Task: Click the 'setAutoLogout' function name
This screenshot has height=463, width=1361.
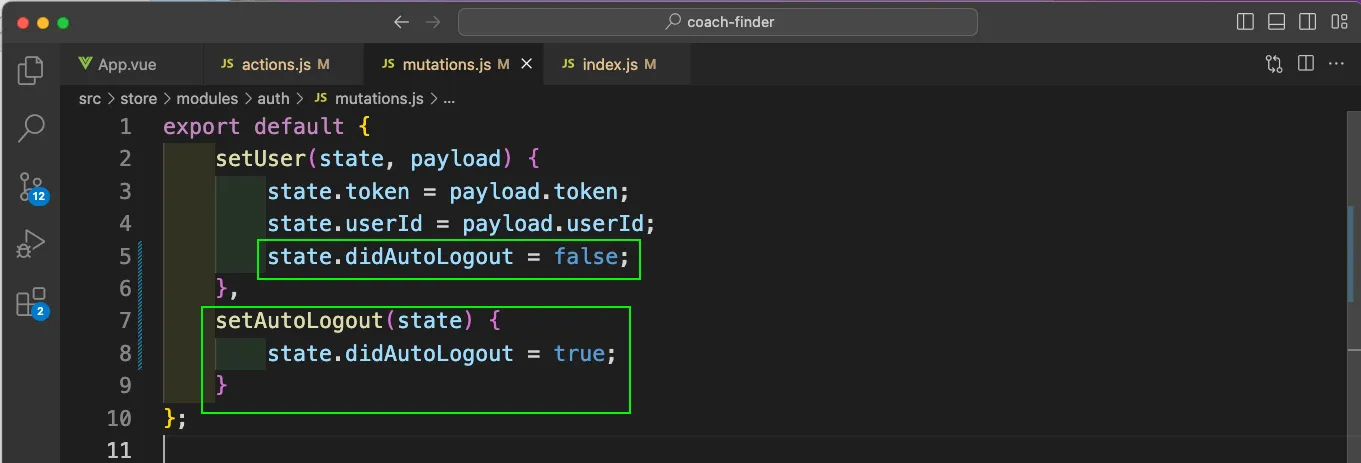Action: pyautogui.click(x=300, y=321)
